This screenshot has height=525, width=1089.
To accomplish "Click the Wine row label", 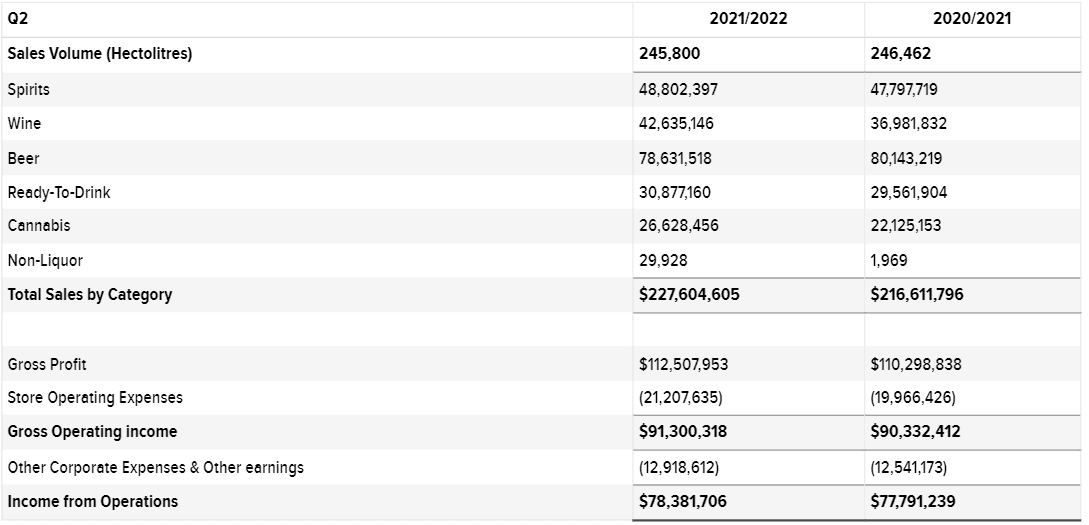I will click(x=24, y=124).
